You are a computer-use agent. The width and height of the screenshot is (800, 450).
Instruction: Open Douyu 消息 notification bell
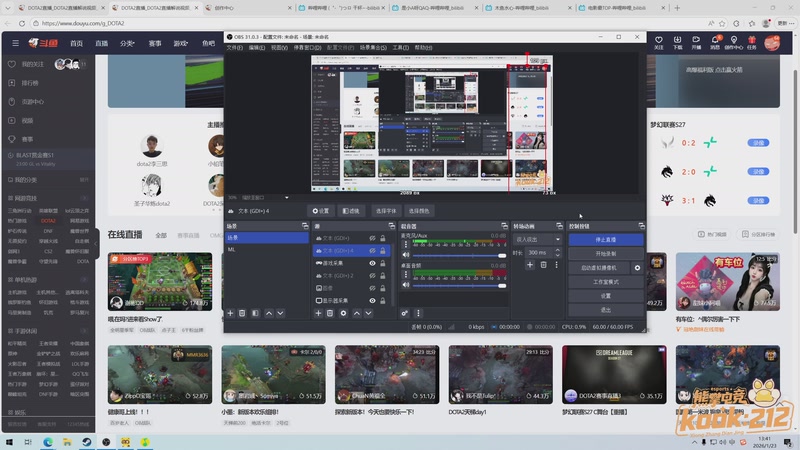click(x=715, y=42)
